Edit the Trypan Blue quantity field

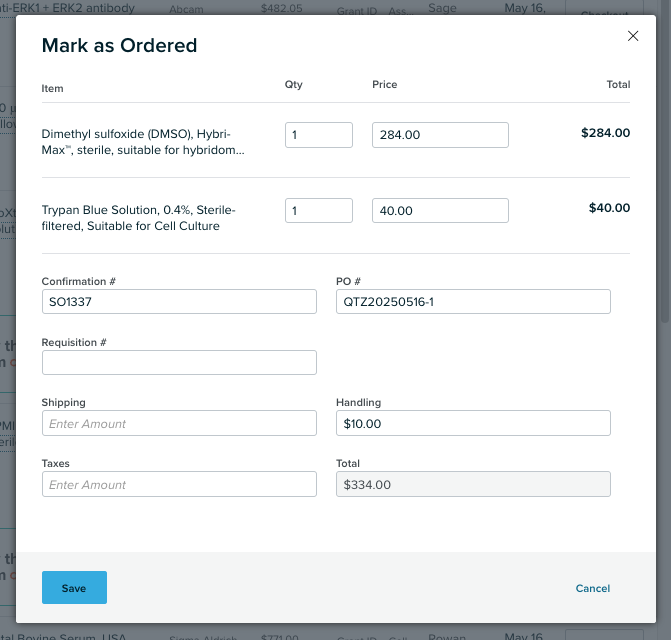[x=319, y=210]
